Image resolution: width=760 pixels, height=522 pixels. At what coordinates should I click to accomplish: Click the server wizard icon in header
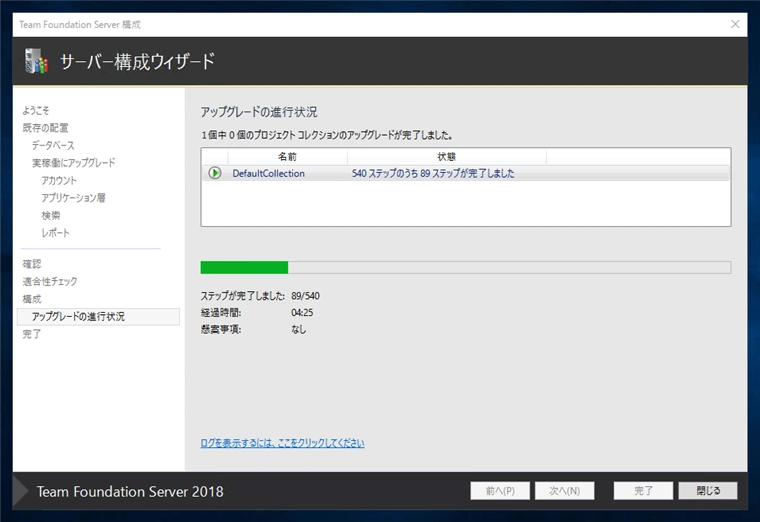point(37,61)
